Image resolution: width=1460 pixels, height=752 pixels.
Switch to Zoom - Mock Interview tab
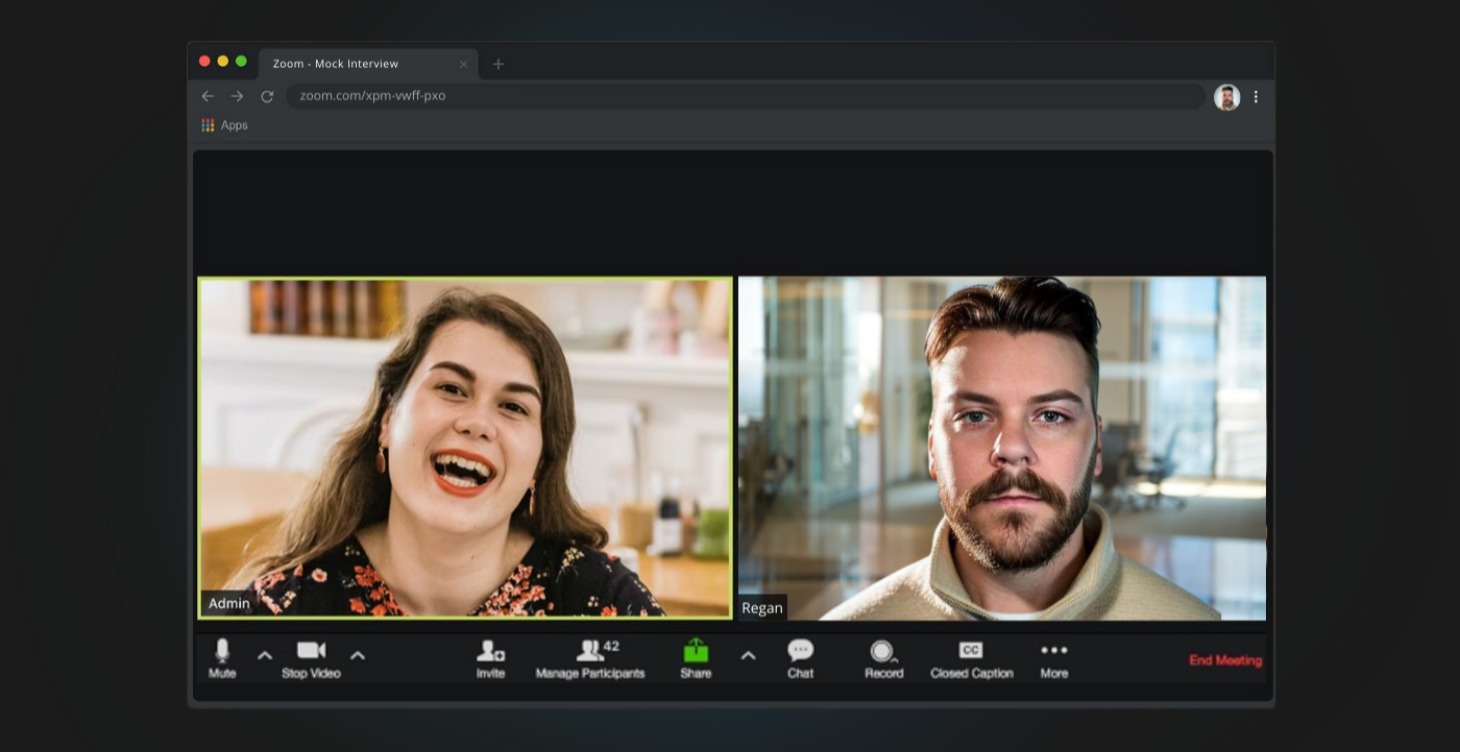368,64
